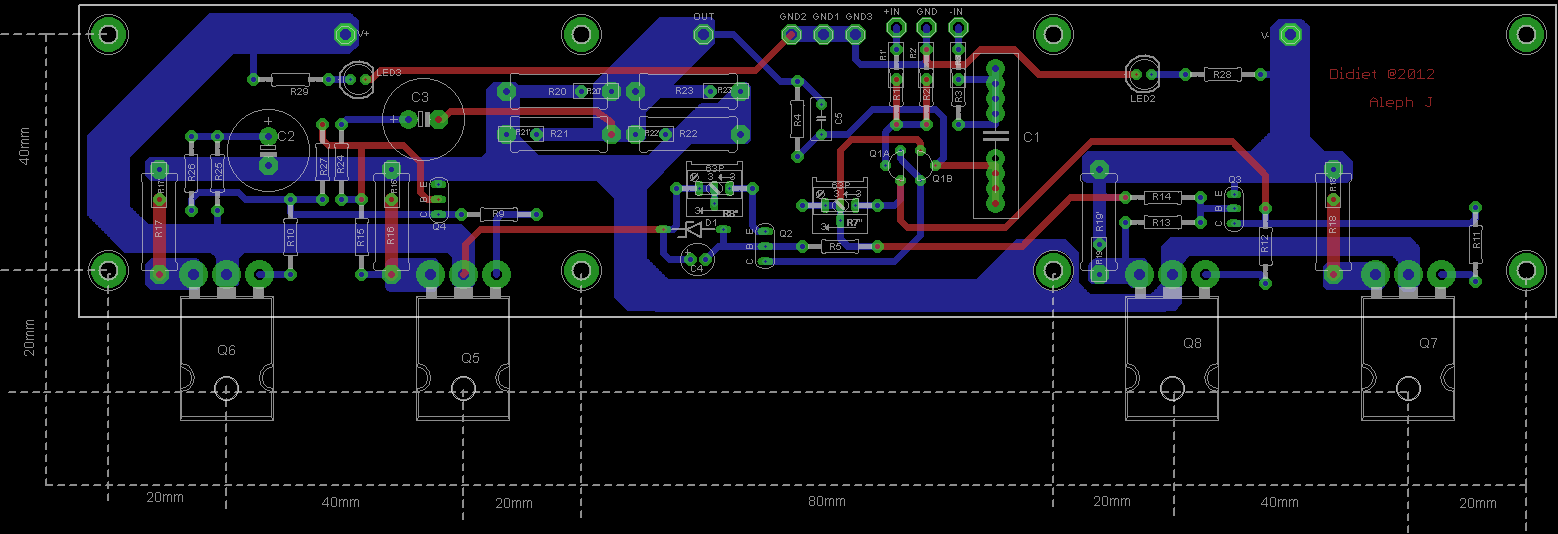This screenshot has width=1558, height=534.
Task: Select the Q2 transistor
Action: [x=765, y=245]
